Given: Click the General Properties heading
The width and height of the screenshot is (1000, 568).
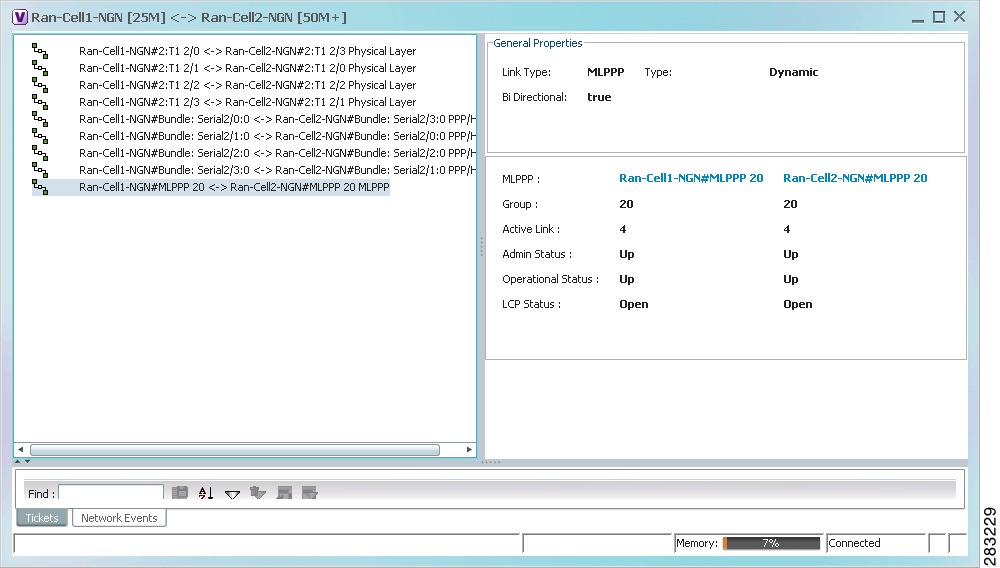Looking at the screenshot, I should [538, 43].
